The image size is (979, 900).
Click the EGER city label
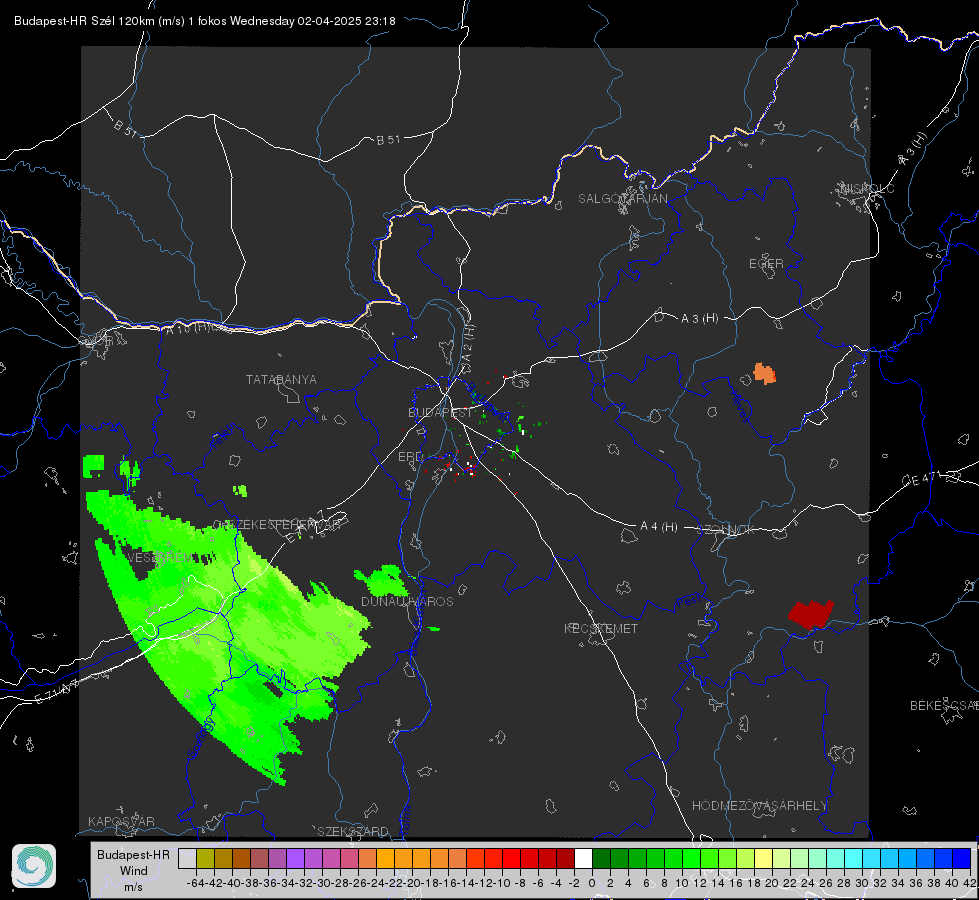(766, 264)
